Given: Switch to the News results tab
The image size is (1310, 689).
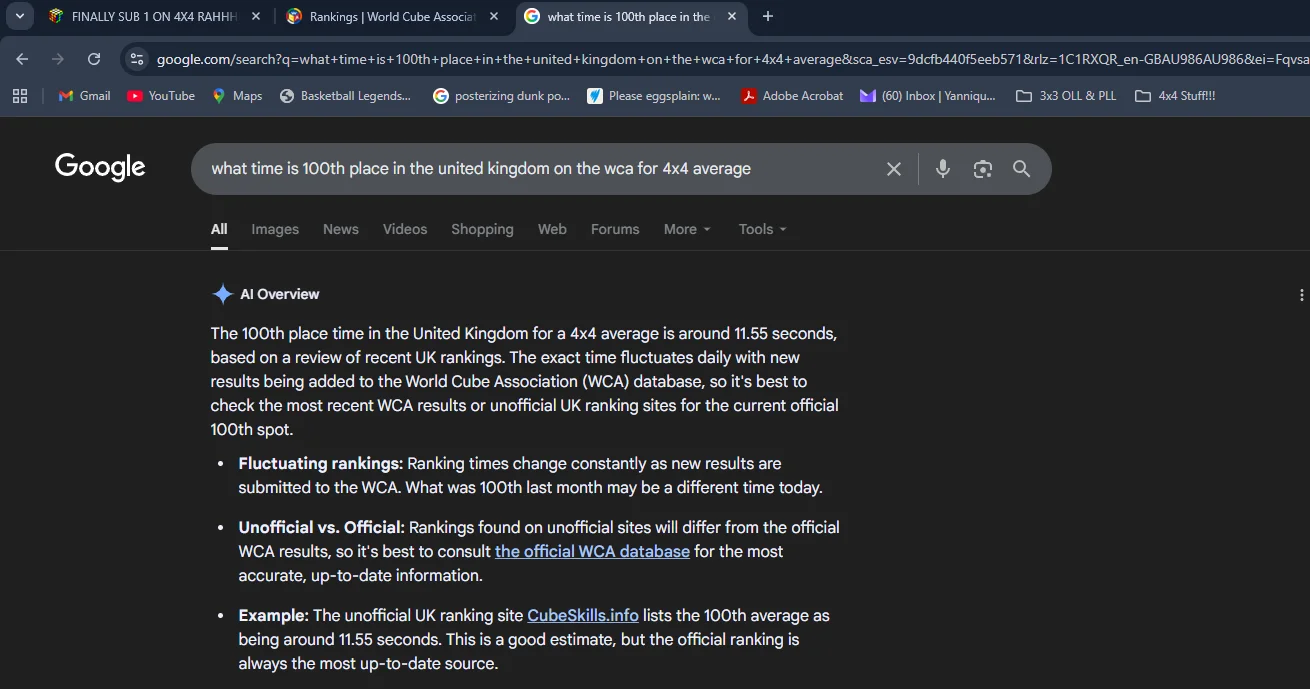Looking at the screenshot, I should point(341,229).
